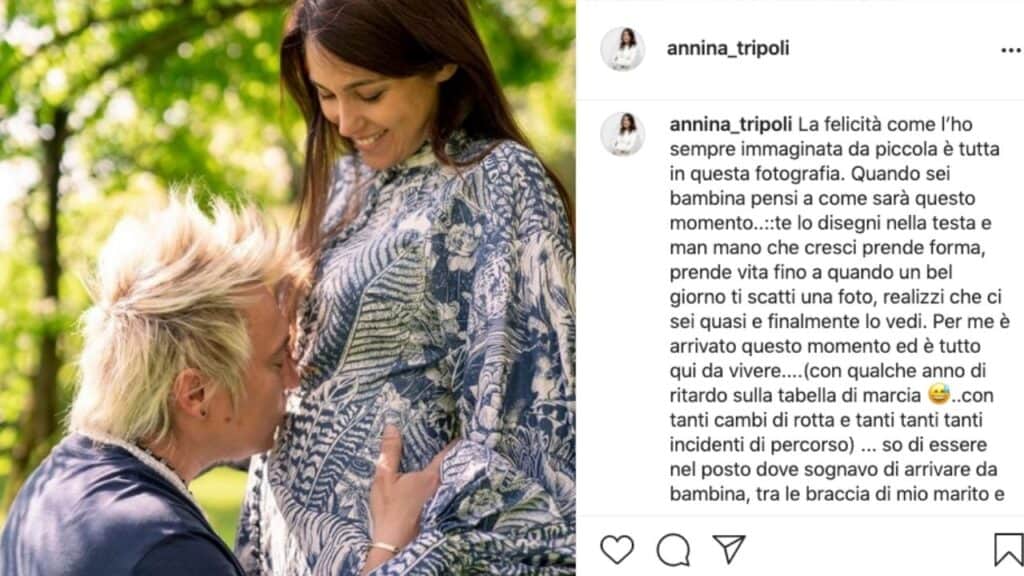Open the pregnancy photo of the couple
Screen dimensions: 1024x576
point(287,288)
